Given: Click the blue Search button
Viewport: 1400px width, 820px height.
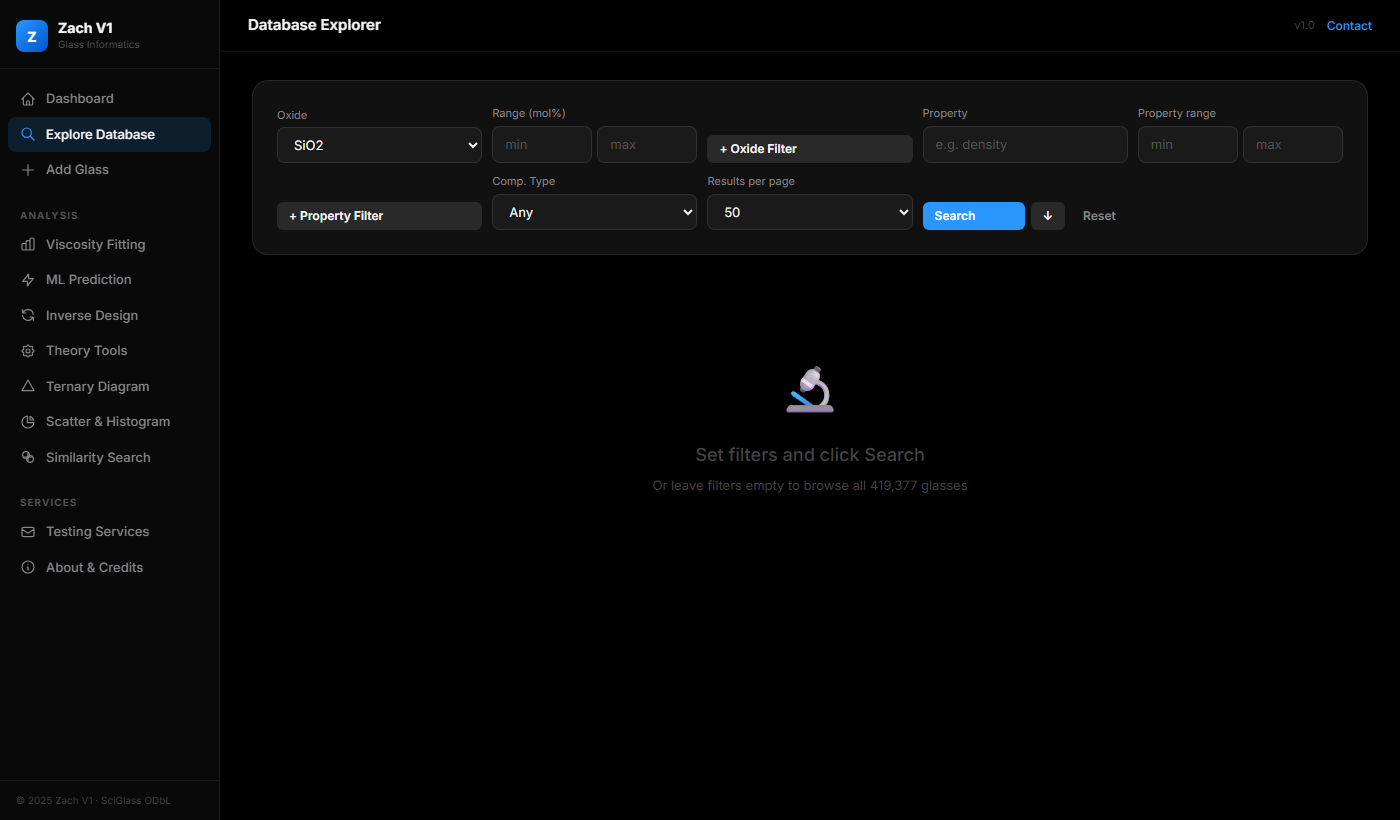Looking at the screenshot, I should [x=973, y=216].
